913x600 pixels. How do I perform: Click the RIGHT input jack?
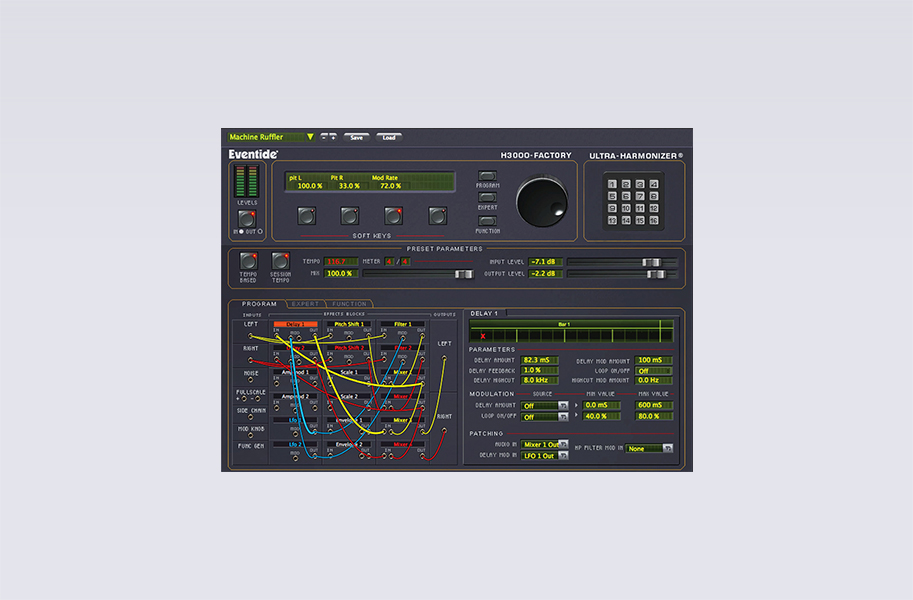tap(250, 360)
